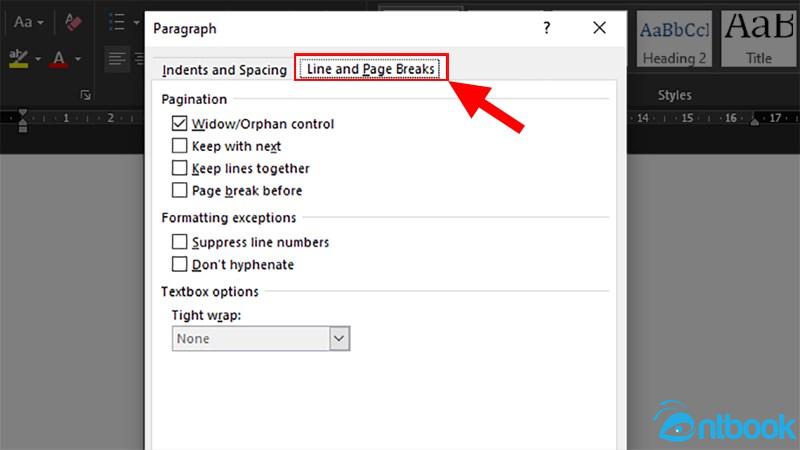The image size is (800, 450).
Task: Uncheck Widow/Orphan control
Action: (179, 123)
